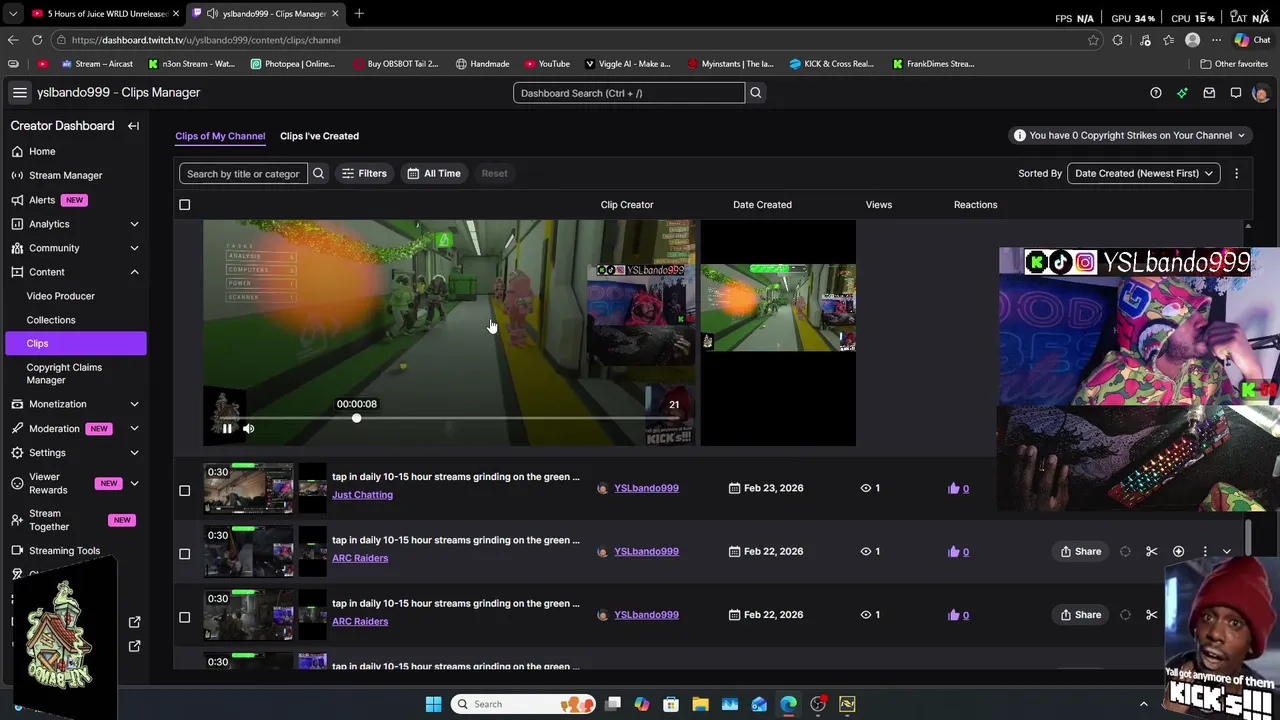Collapse the Creator Dashboard sidebar
This screenshot has height=720, width=1280.
click(133, 126)
